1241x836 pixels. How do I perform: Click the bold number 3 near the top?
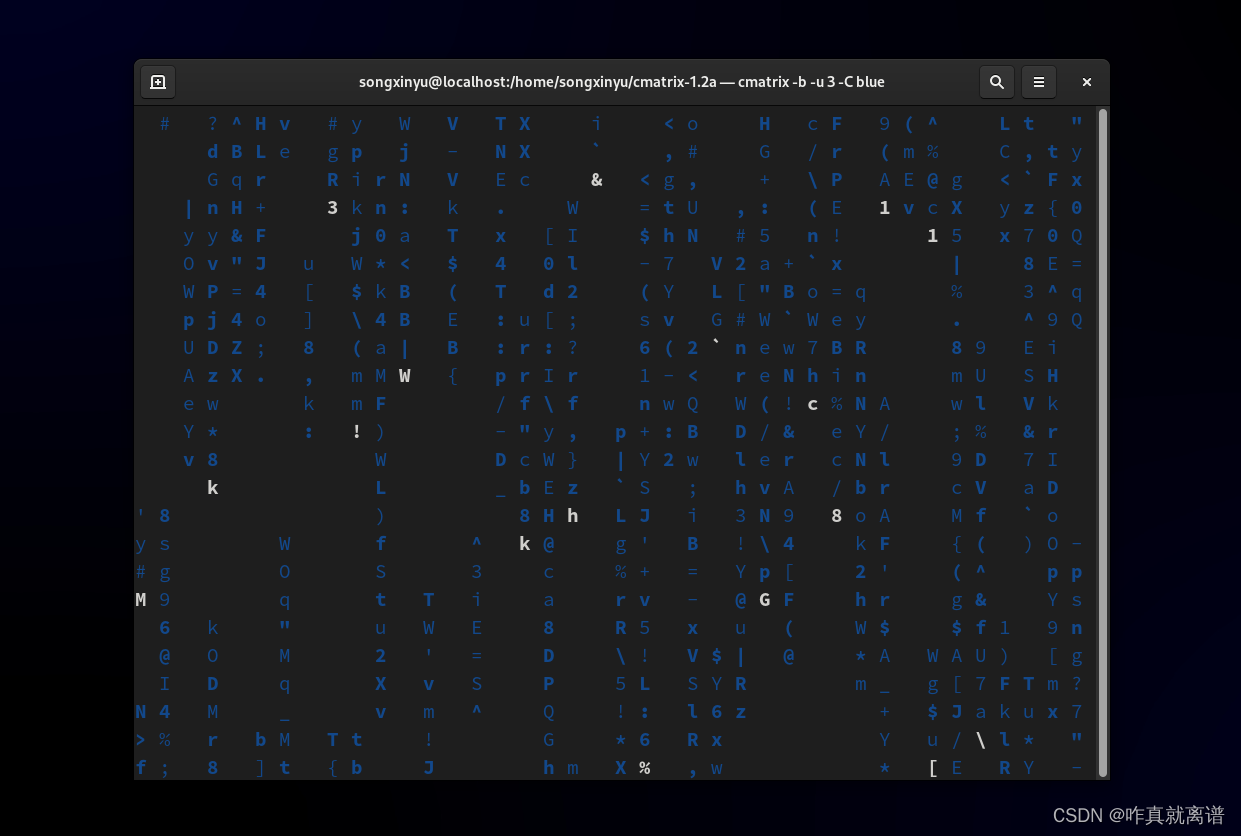tap(332, 208)
